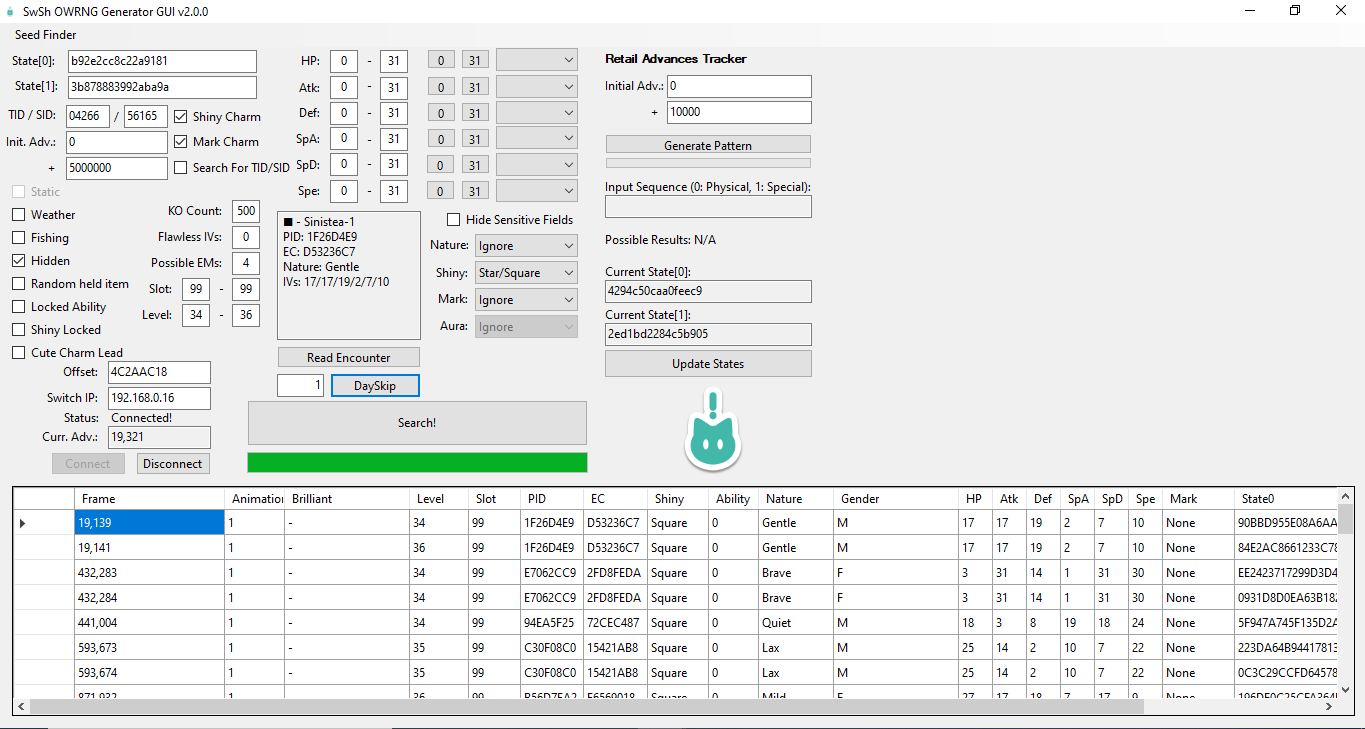This screenshot has height=729, width=1365.
Task: Click the pattern generation progress bar
Action: coord(708,163)
